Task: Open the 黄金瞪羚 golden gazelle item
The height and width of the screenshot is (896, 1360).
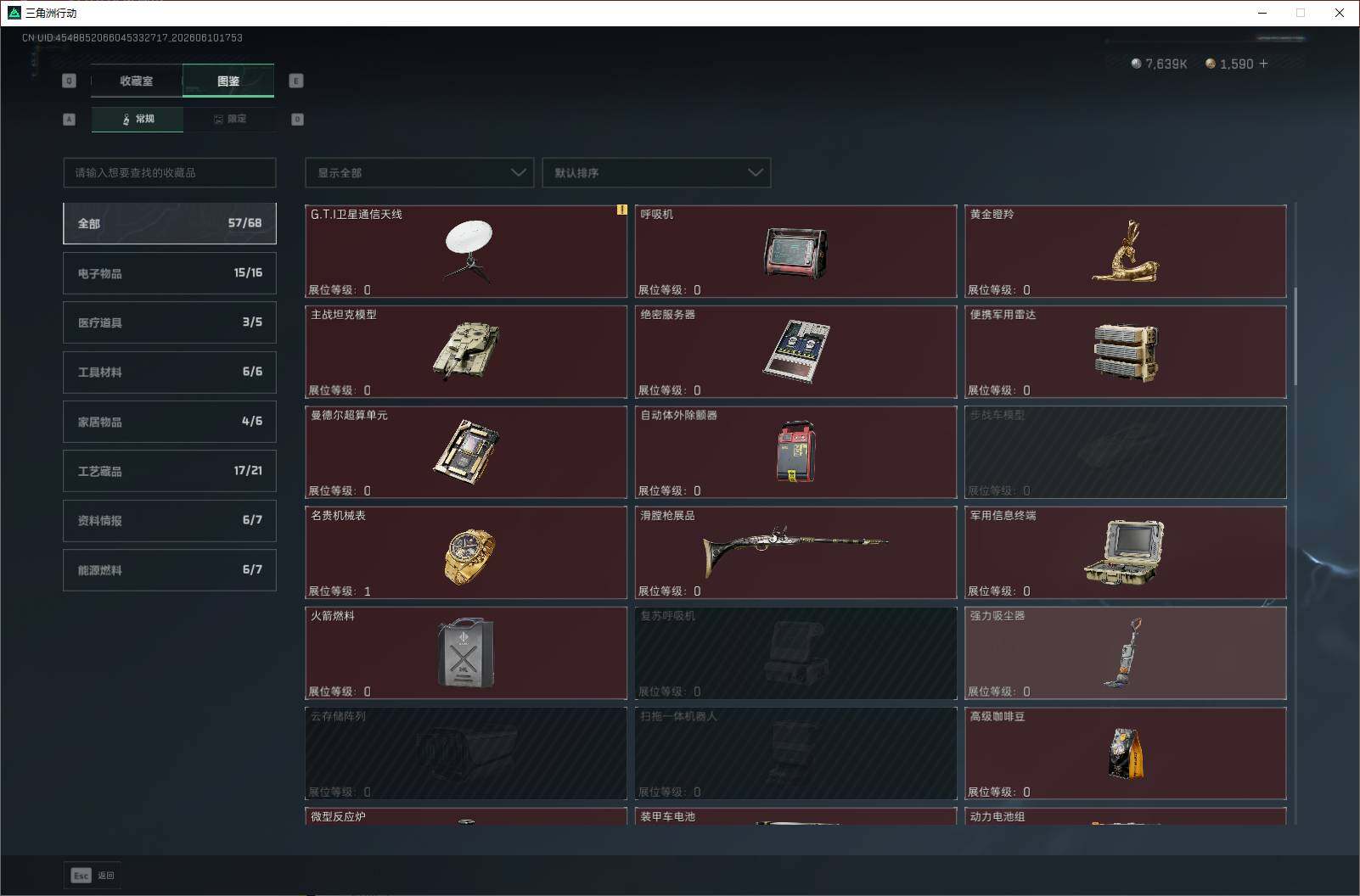Action: (1126, 251)
